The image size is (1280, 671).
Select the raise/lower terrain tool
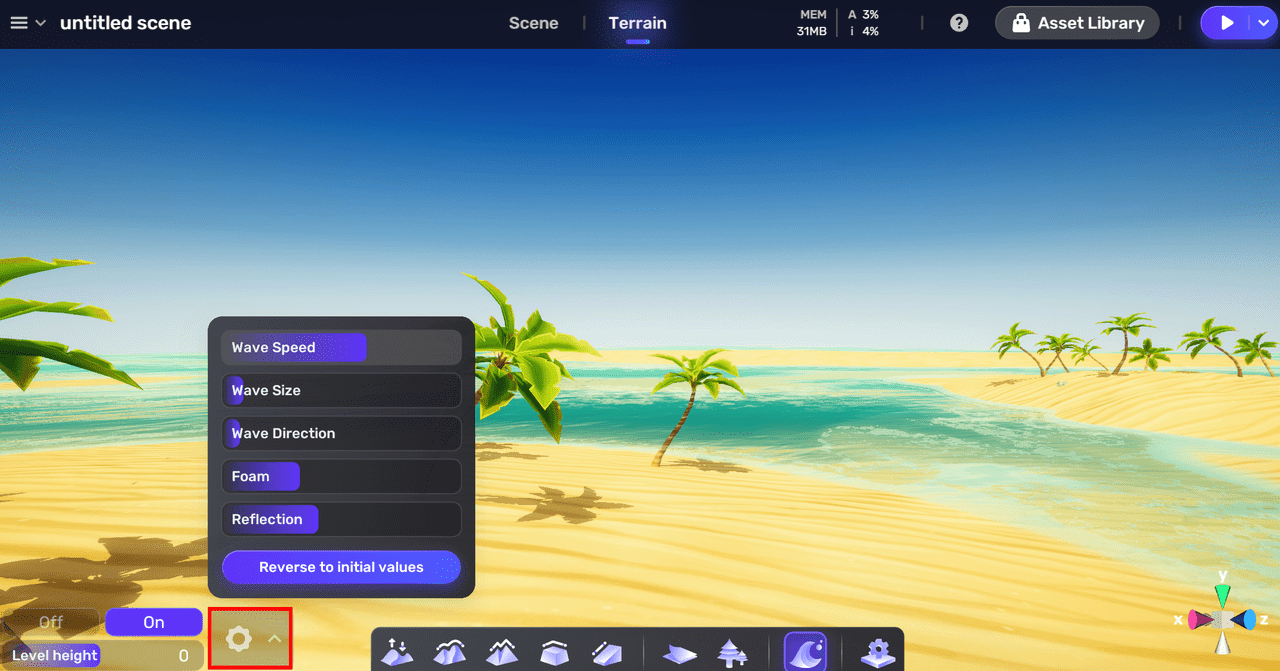click(x=397, y=653)
